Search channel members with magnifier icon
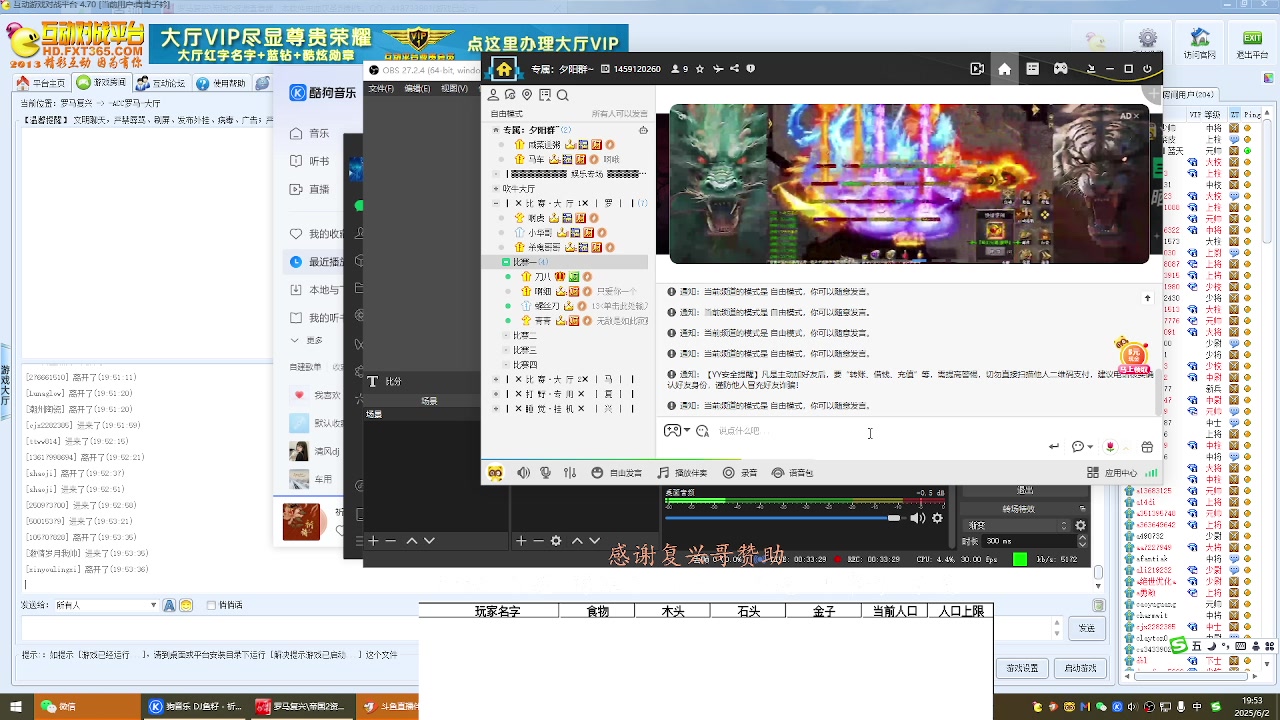Screen dimensions: 1280x720 (562, 95)
